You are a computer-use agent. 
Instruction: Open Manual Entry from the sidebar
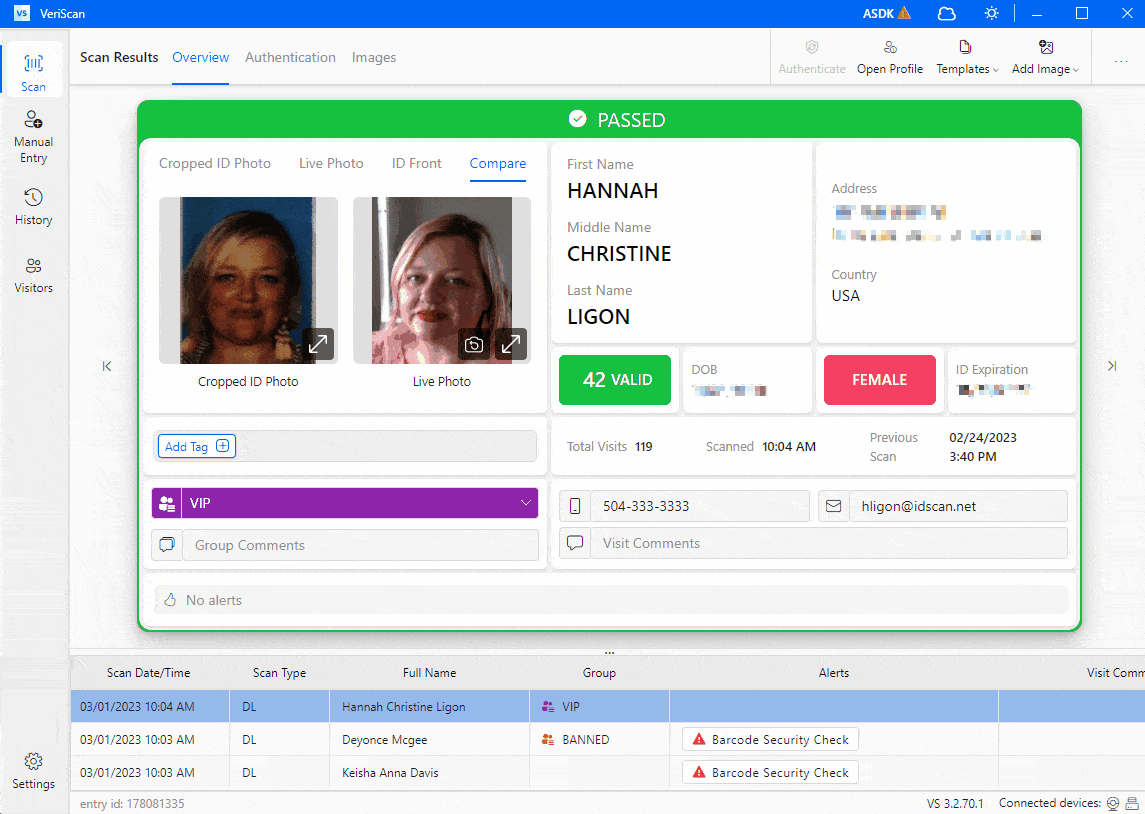[x=33, y=137]
